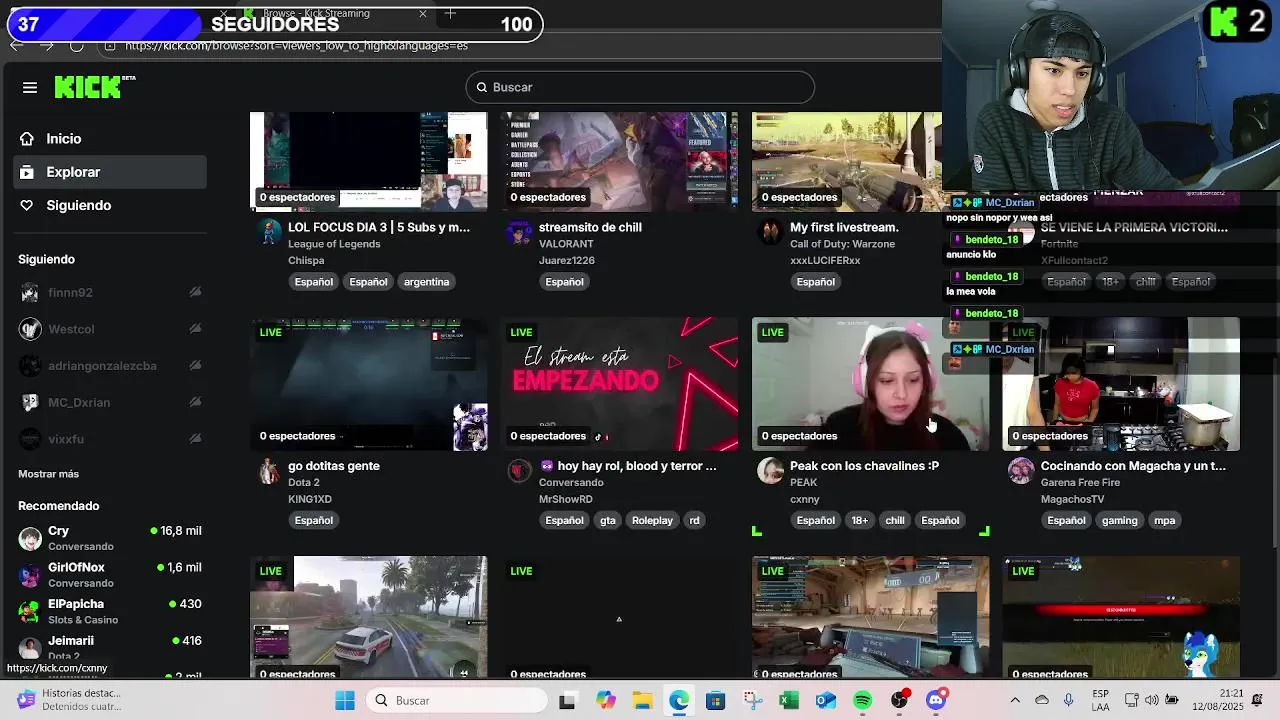Viewport: 1280px width, 720px height.
Task: Open go dotitas gente stream thumbnail
Action: 368,384
